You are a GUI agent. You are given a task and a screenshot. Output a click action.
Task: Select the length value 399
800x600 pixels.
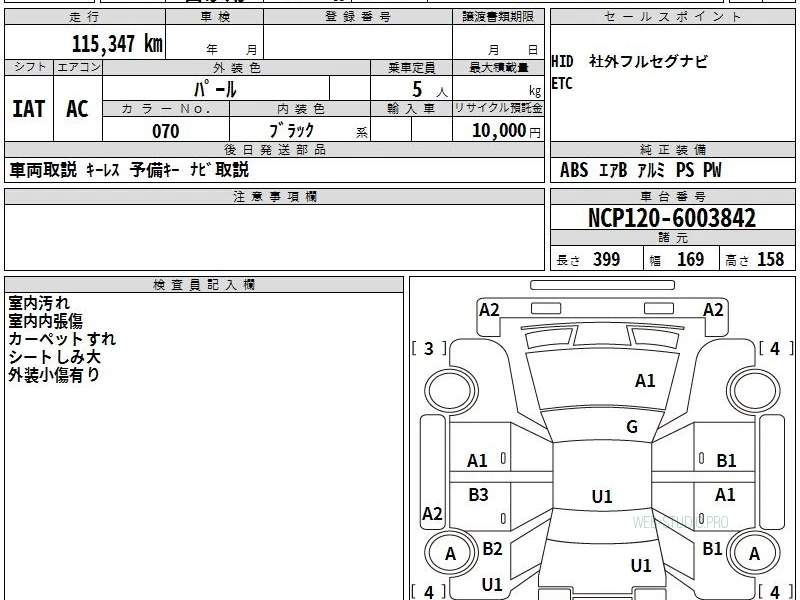[607, 259]
